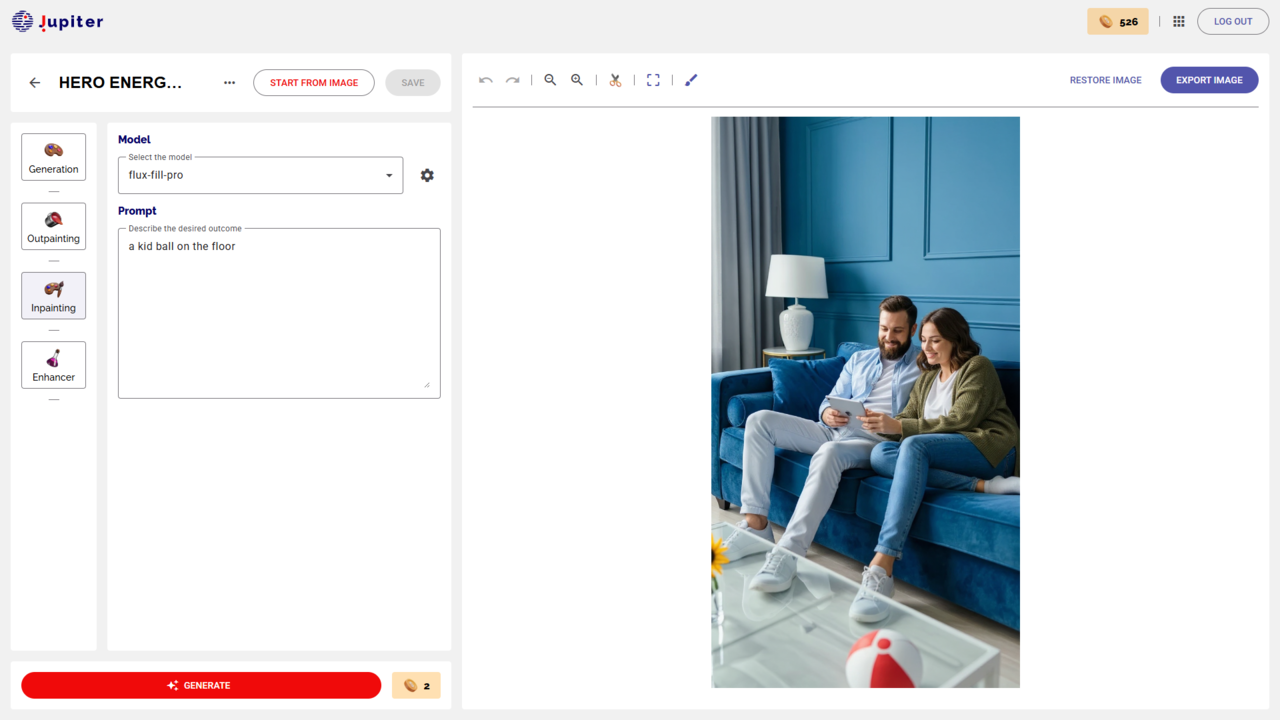
Task: Activate the fullscreen frame icon
Action: 653,80
